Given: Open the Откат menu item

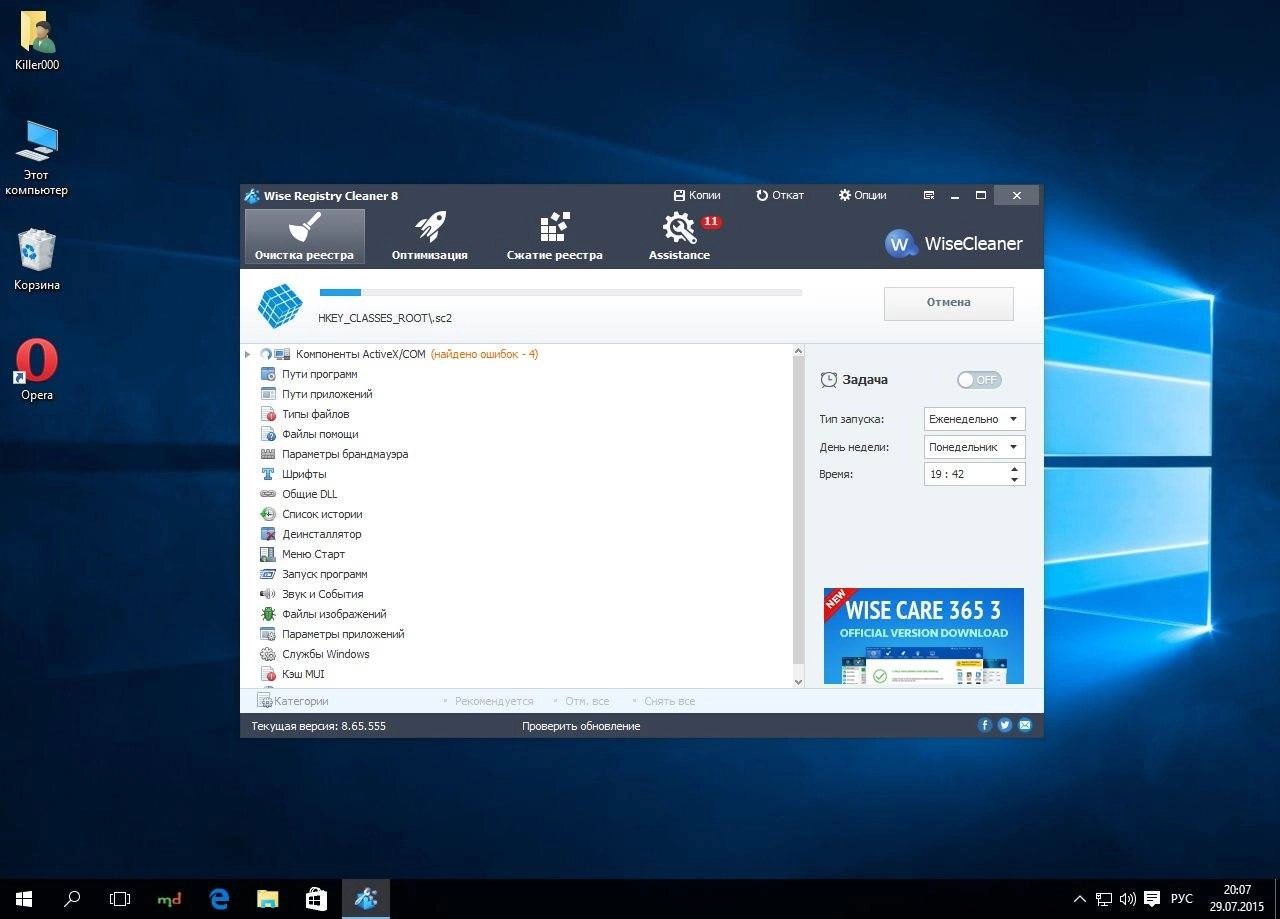Looking at the screenshot, I should (780, 195).
